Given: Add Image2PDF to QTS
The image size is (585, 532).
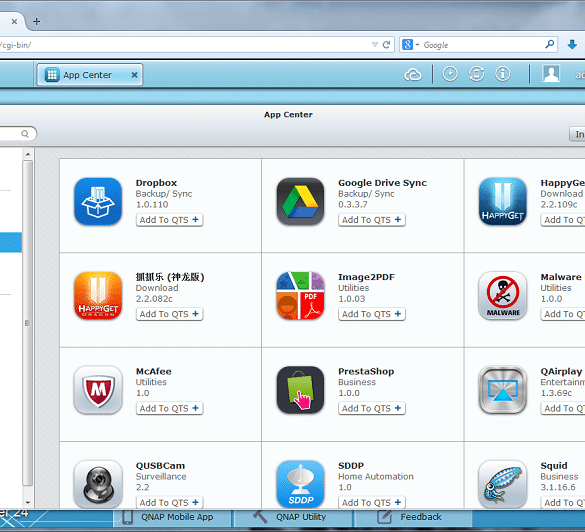Looking at the screenshot, I should 372,314.
